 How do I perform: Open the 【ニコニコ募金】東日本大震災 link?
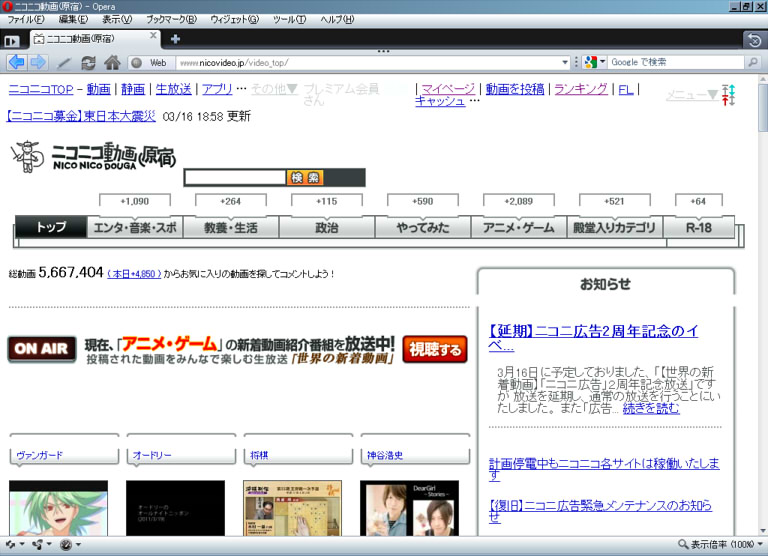[81, 116]
